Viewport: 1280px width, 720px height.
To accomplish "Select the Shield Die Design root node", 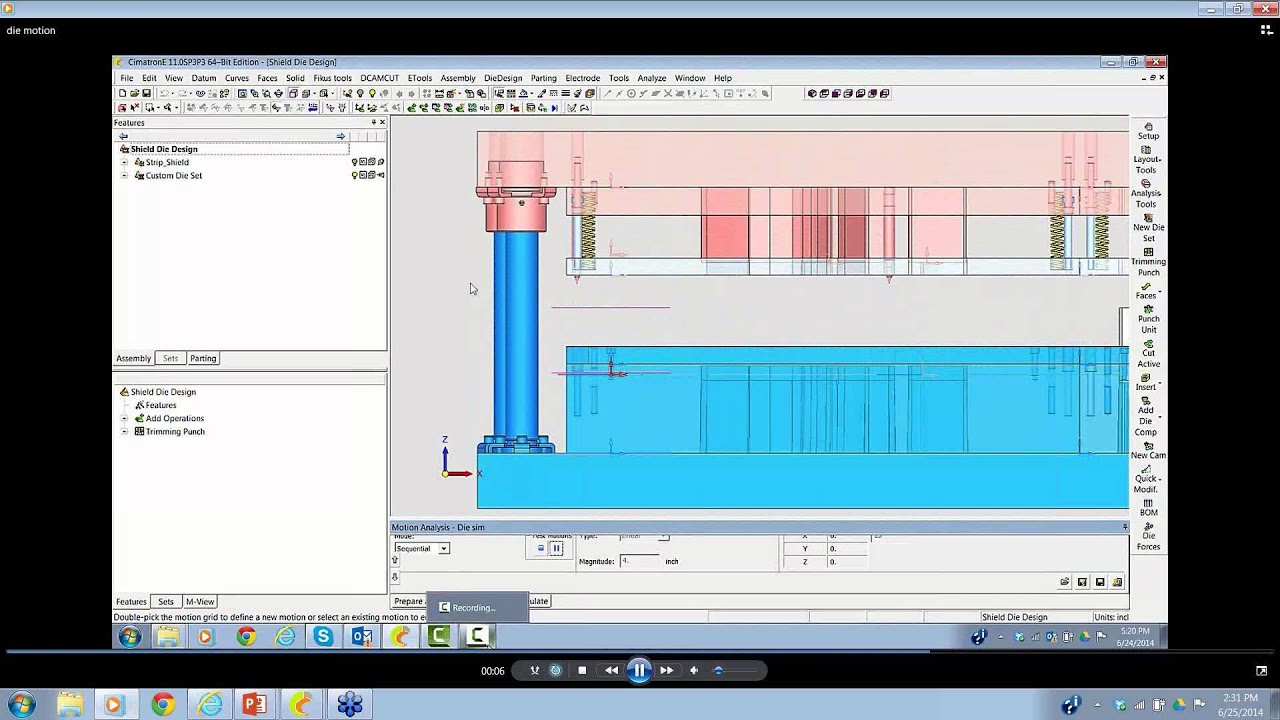I will [x=164, y=149].
